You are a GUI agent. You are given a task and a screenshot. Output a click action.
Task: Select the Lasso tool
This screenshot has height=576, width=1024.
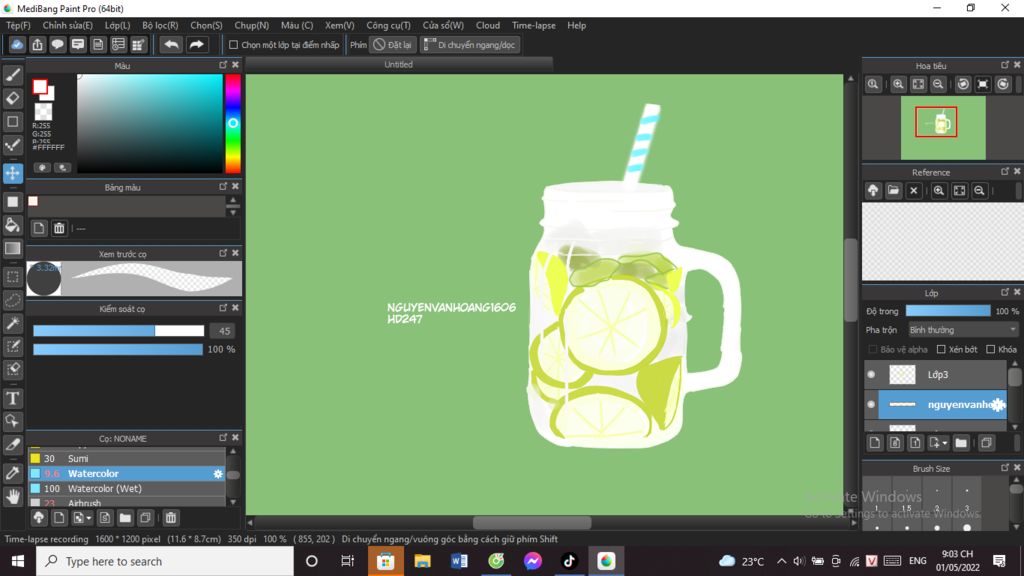click(x=12, y=300)
